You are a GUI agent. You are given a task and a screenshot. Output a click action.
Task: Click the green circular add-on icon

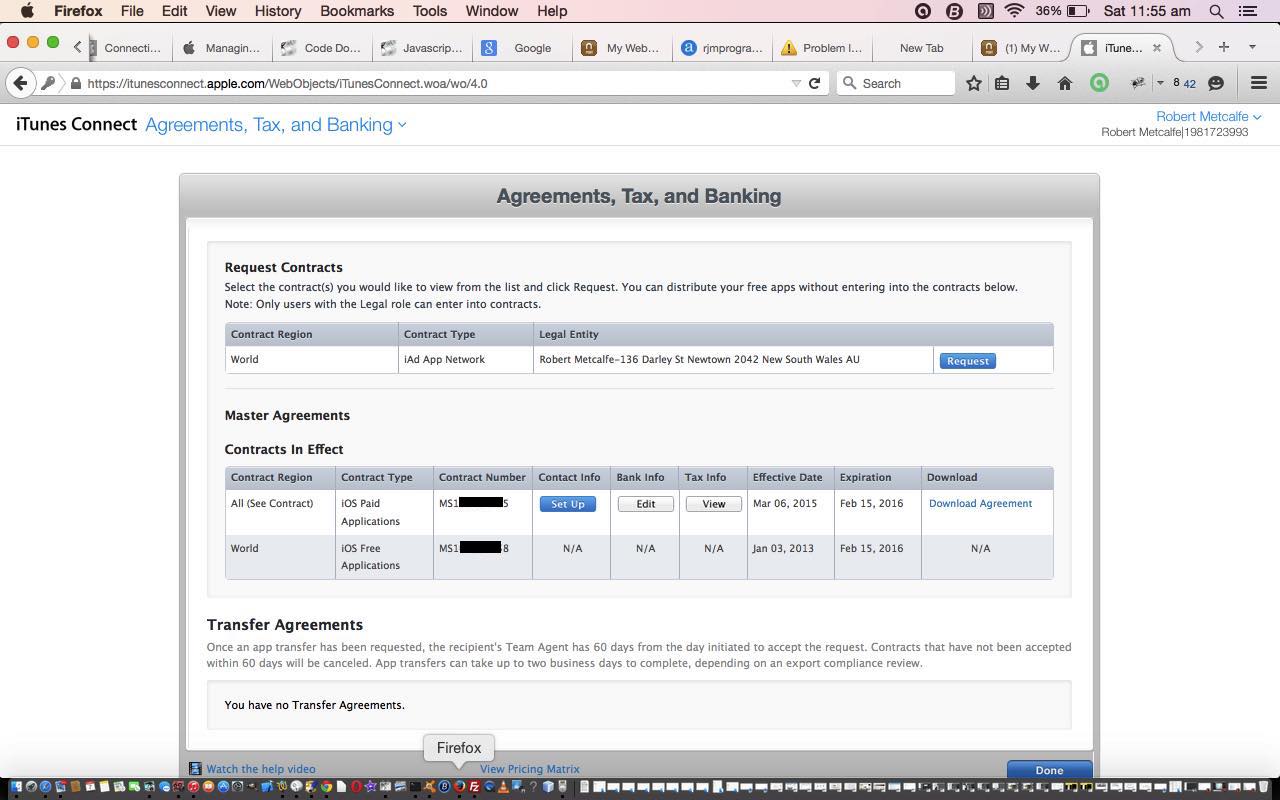pos(1099,83)
